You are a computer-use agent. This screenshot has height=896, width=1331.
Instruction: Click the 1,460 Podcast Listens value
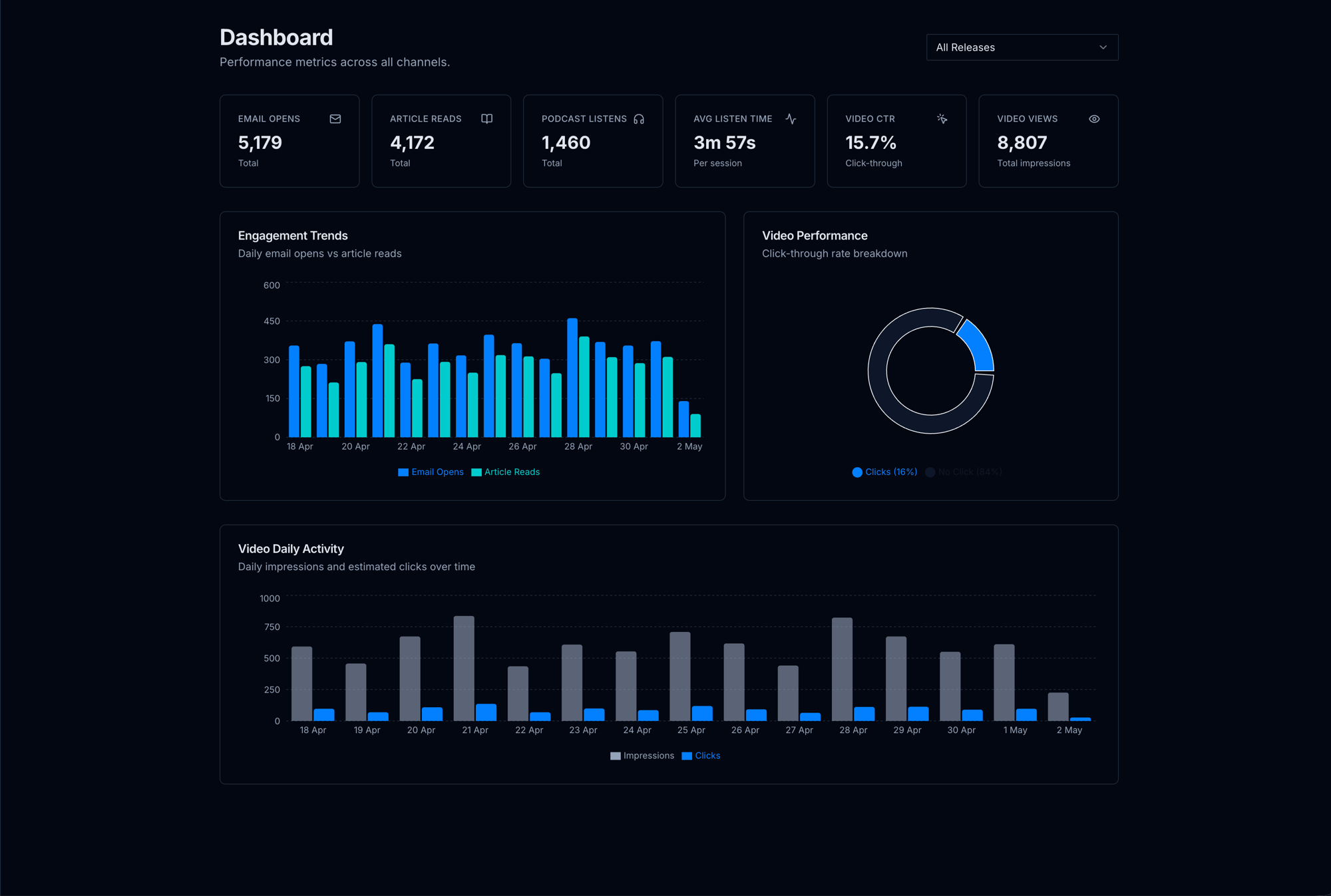pos(566,142)
